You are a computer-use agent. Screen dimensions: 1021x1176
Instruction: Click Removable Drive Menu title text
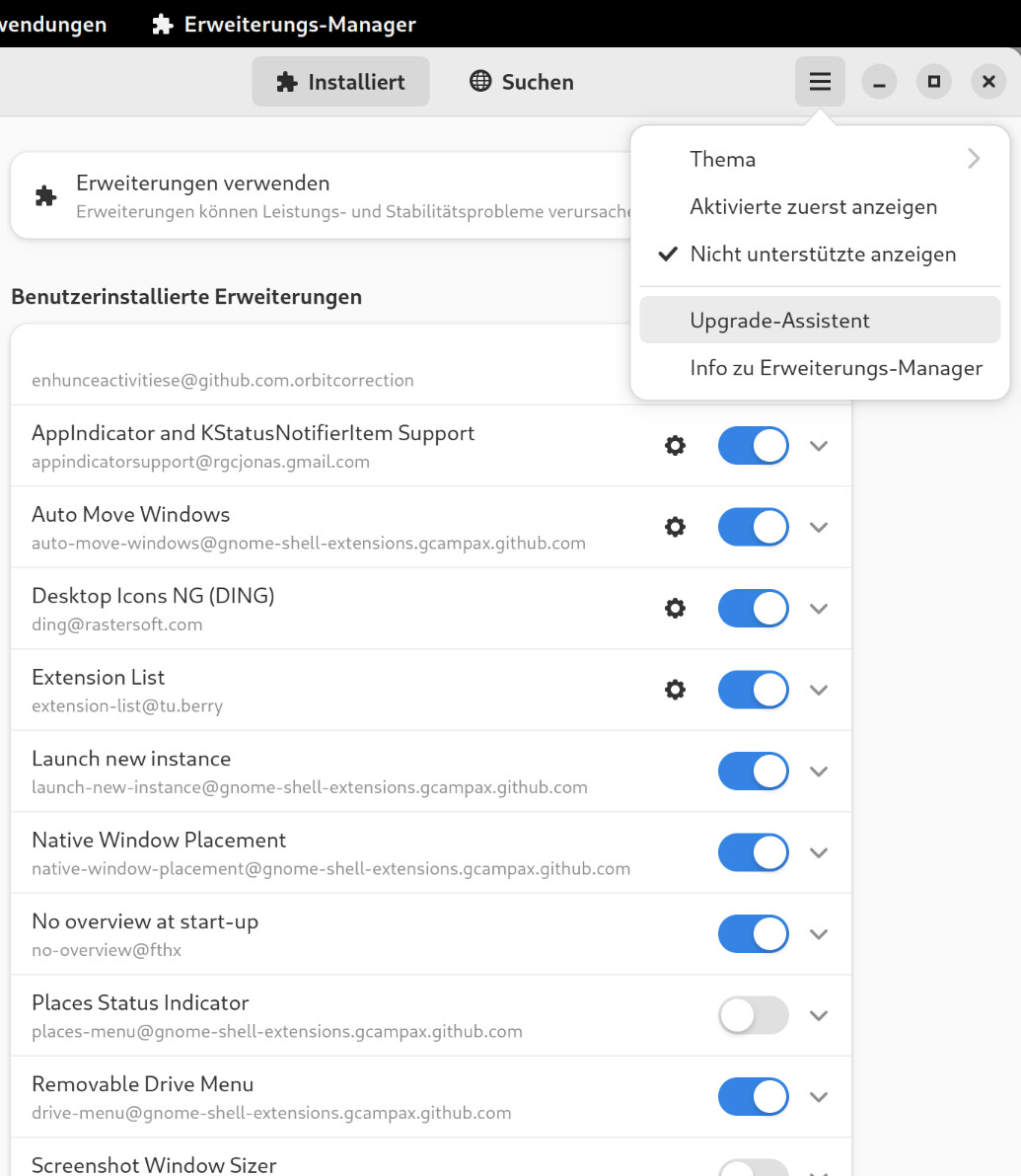coord(142,1084)
